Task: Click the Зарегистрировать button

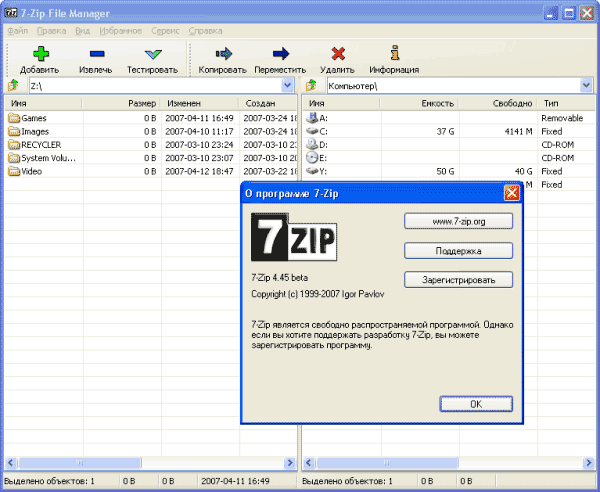Action: pos(458,280)
